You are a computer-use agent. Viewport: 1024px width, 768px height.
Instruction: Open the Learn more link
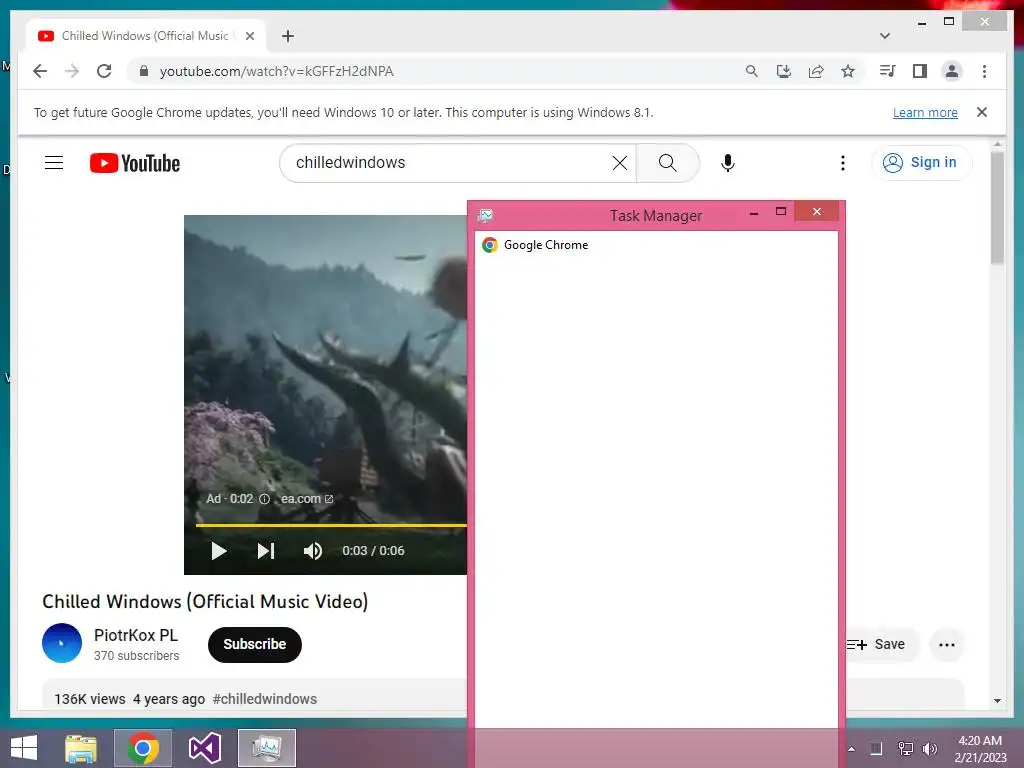click(925, 112)
